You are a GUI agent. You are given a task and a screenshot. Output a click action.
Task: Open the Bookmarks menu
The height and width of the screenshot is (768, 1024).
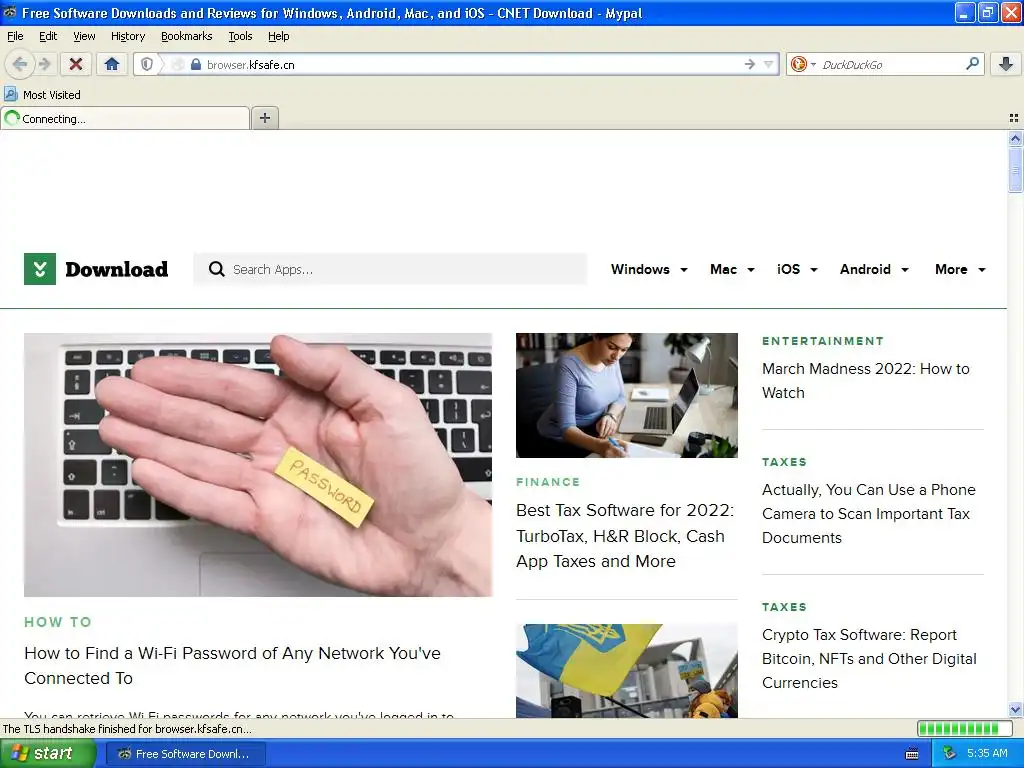[x=186, y=36]
